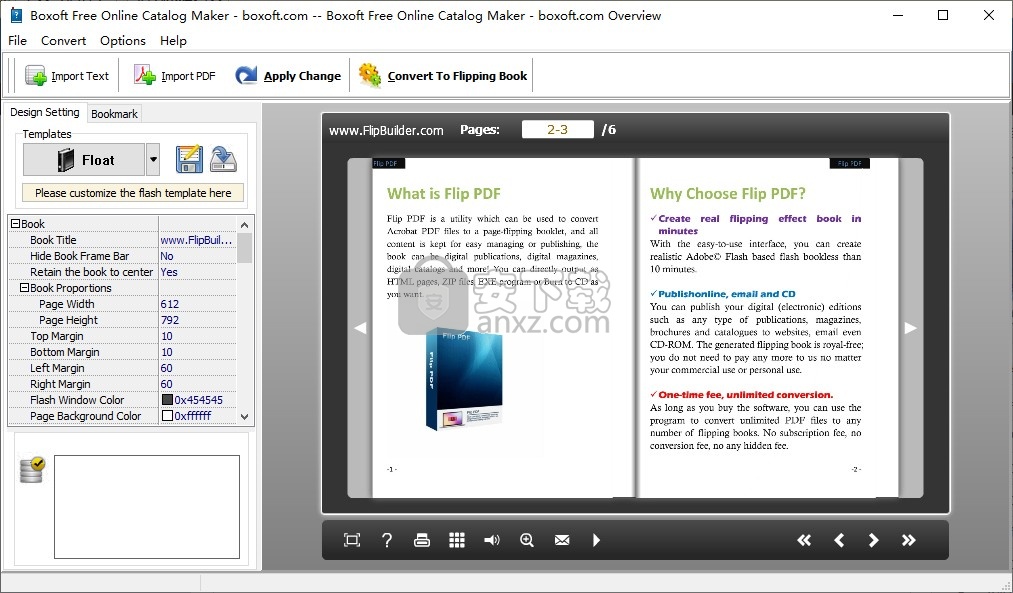Click the Flip PDF product box image

click(465, 379)
